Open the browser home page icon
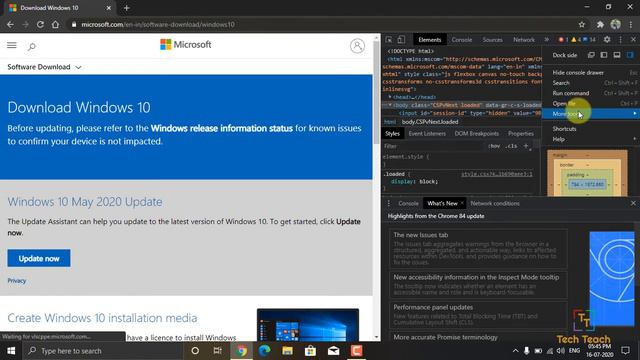Viewport: 640px width, 360px height. tap(55, 24)
